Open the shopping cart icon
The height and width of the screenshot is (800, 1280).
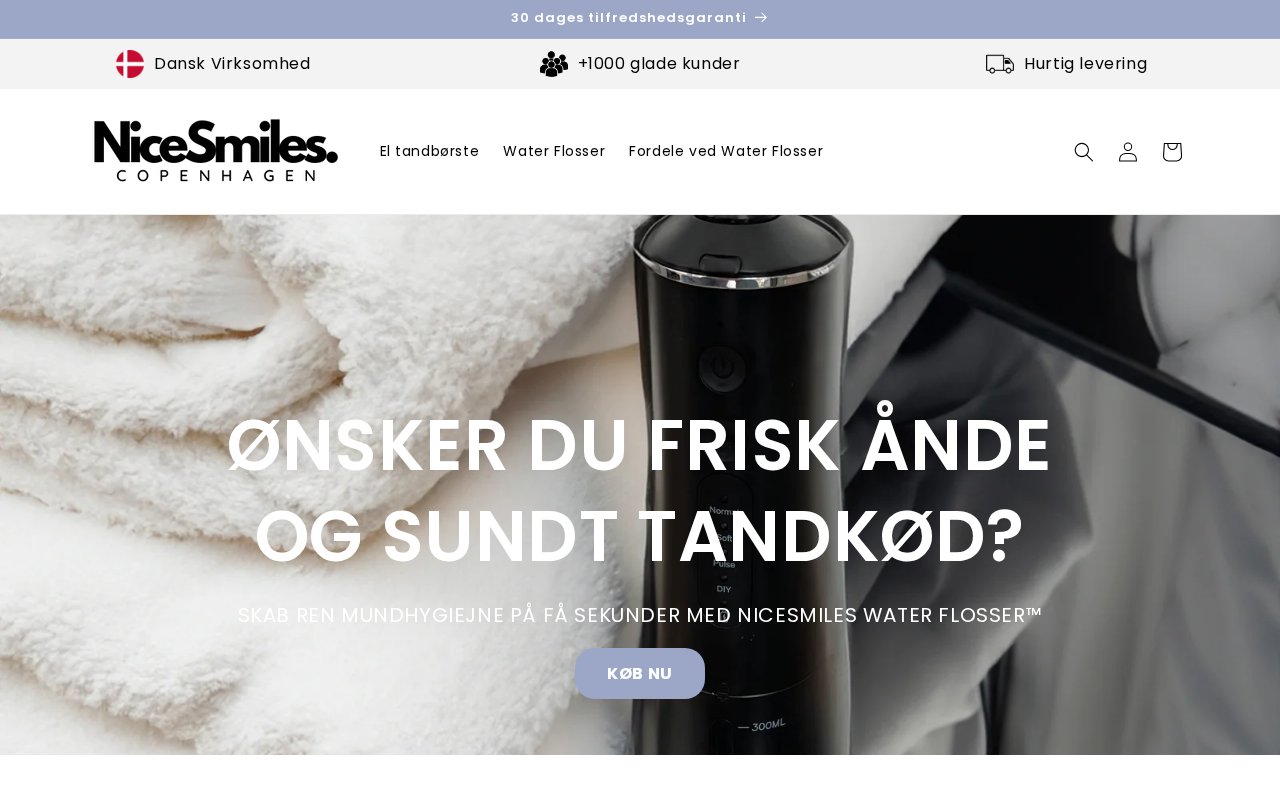pos(1172,152)
